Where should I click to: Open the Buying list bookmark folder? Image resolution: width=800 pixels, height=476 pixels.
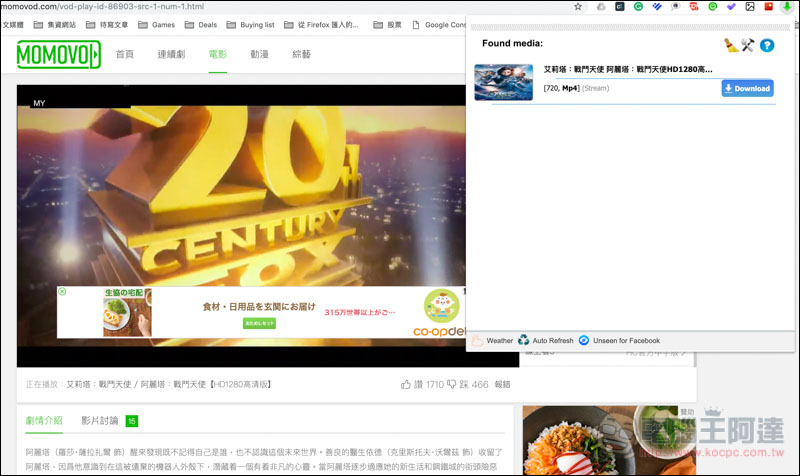[x=250, y=24]
